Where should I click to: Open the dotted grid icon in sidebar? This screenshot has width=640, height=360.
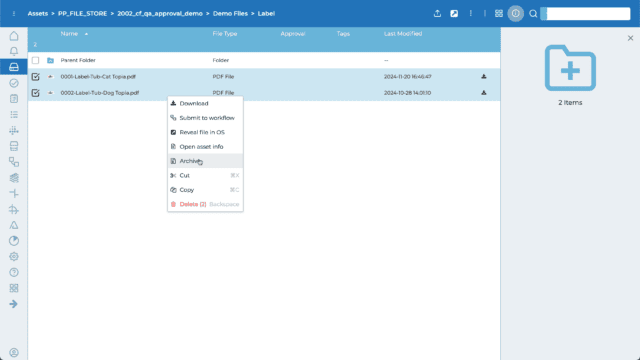click(x=14, y=131)
